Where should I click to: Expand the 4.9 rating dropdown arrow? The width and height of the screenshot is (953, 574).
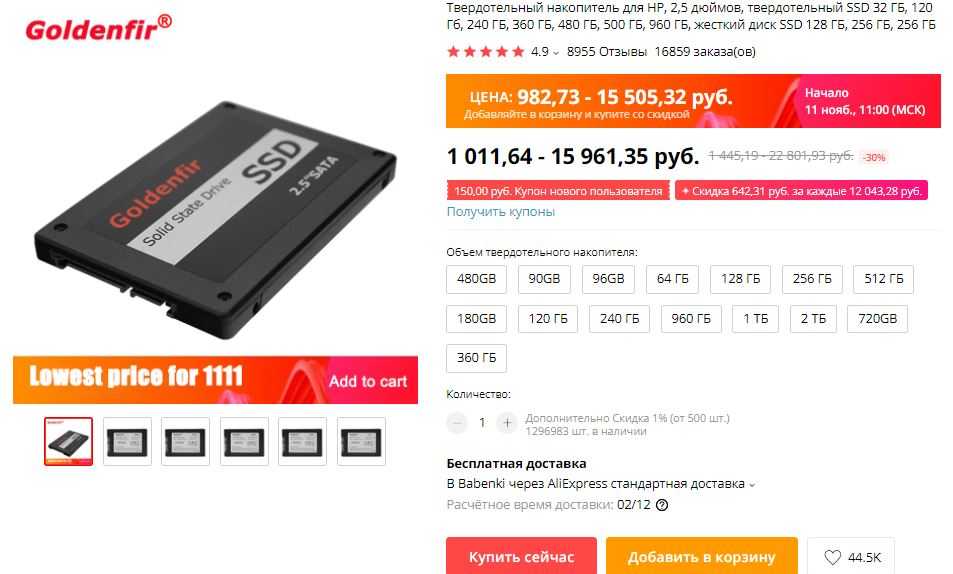tap(556, 53)
